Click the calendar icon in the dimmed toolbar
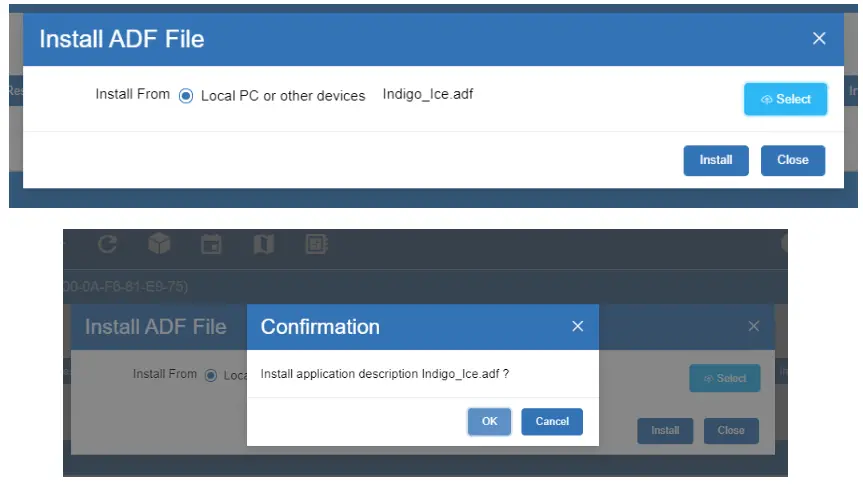863x486 pixels. click(211, 244)
